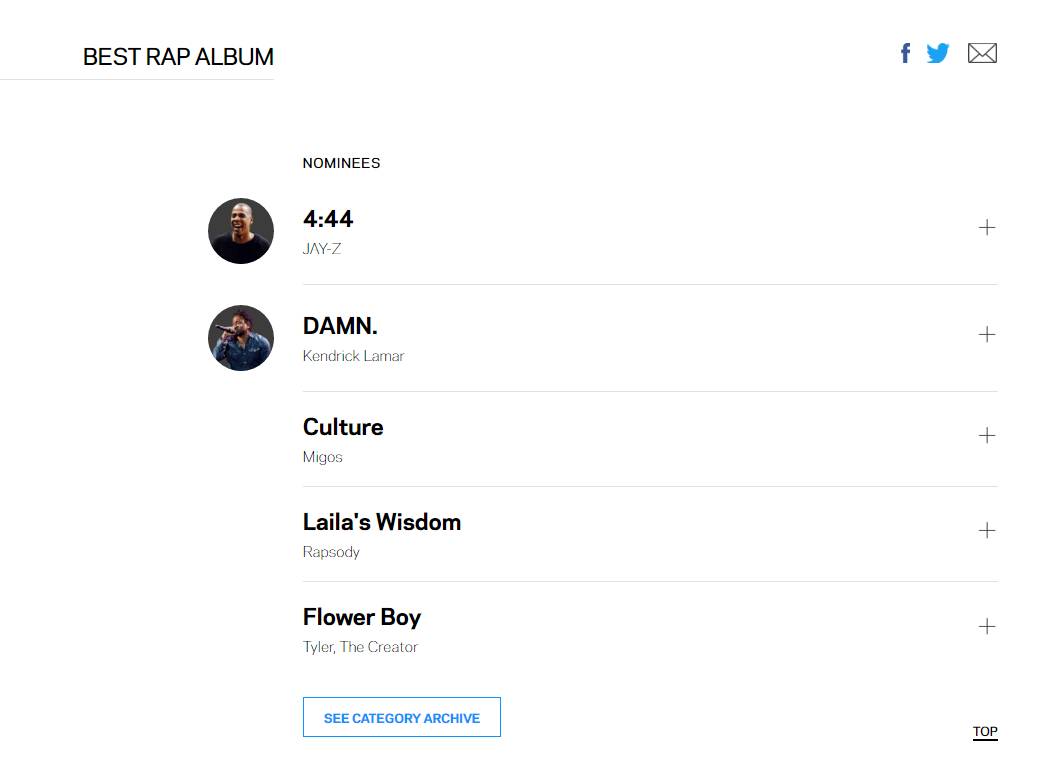Click the Tyler, The Creator artist name
1056x778 pixels.
point(360,647)
